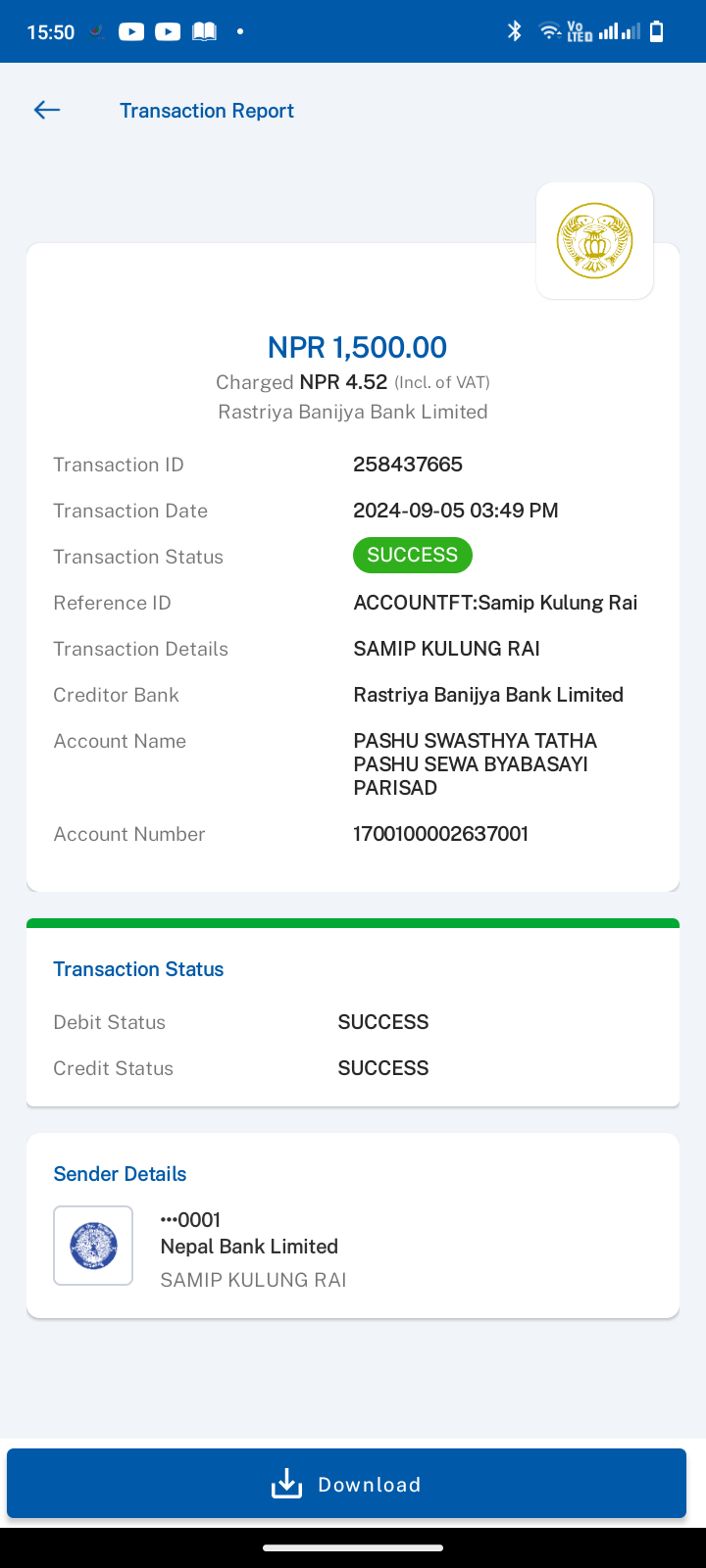Tap the Nepal Bank Limited sender logo
706x1568 pixels.
(93, 1246)
